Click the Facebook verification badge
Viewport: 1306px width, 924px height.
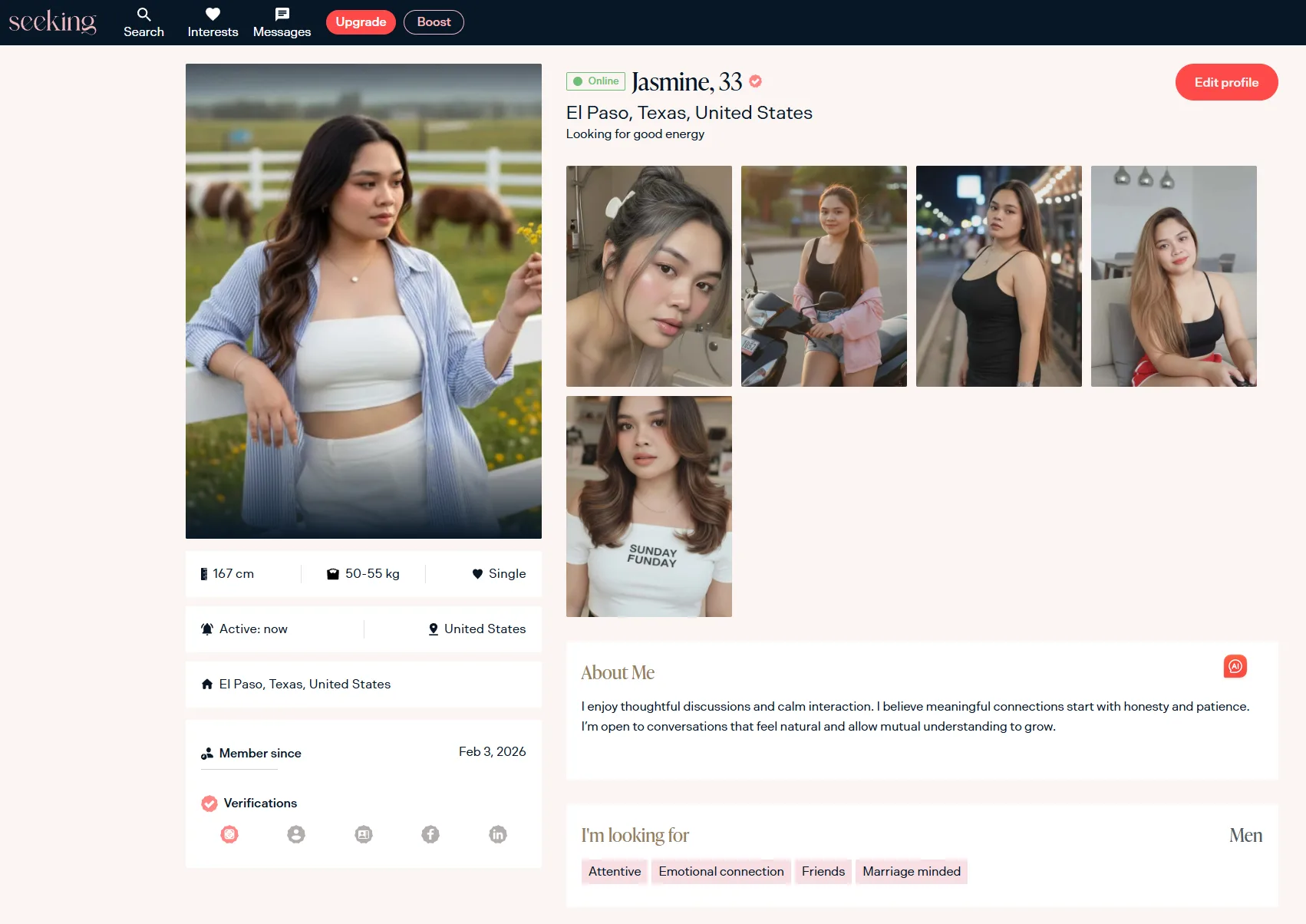click(x=430, y=834)
